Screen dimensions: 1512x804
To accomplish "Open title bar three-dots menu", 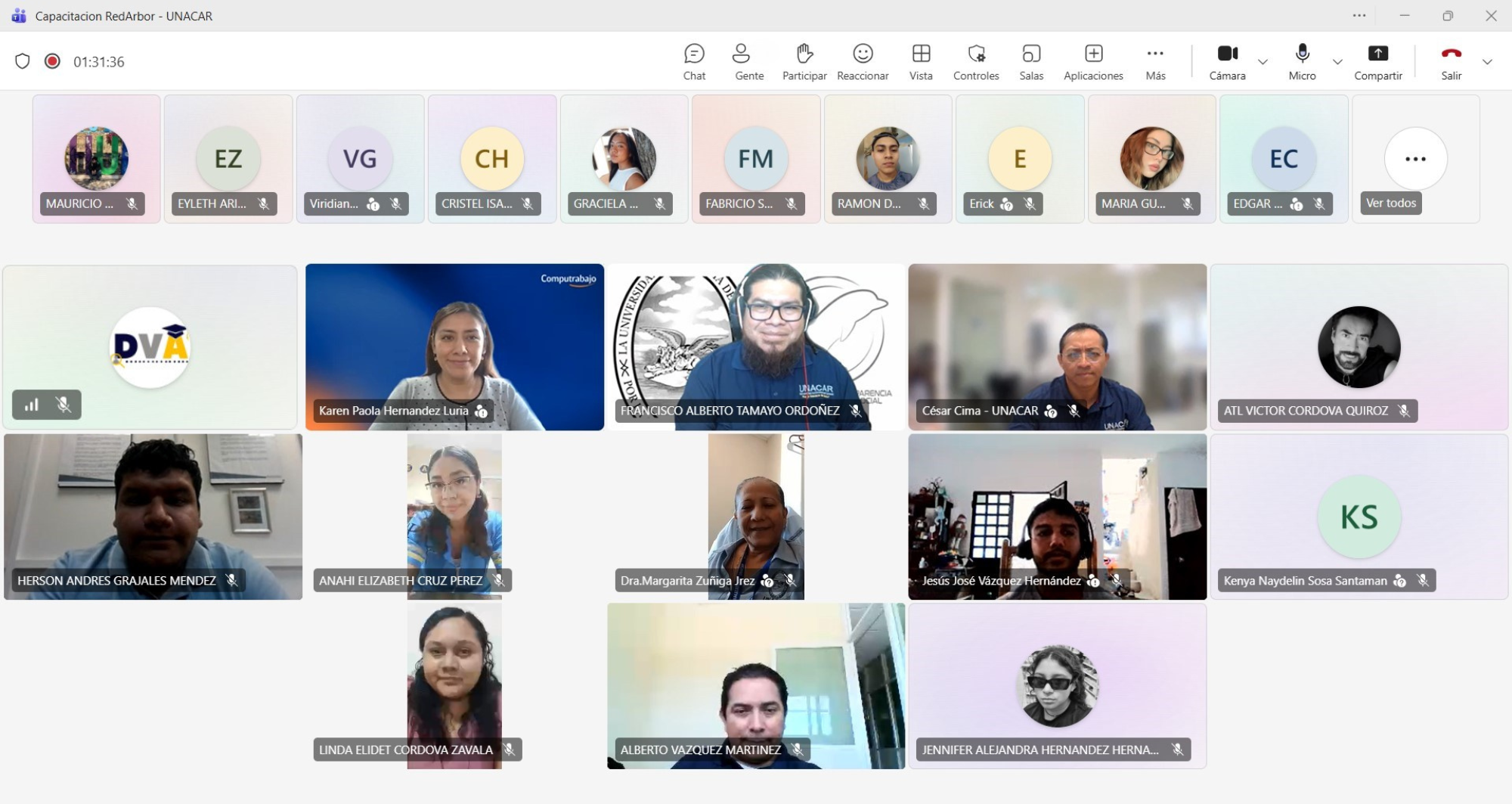I will tap(1359, 16).
